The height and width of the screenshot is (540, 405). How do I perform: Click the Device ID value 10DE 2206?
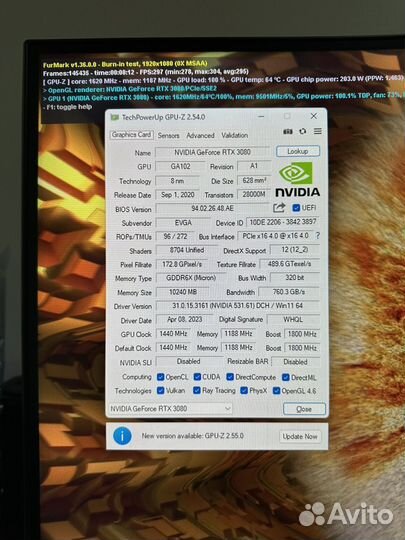pyautogui.click(x=283, y=222)
